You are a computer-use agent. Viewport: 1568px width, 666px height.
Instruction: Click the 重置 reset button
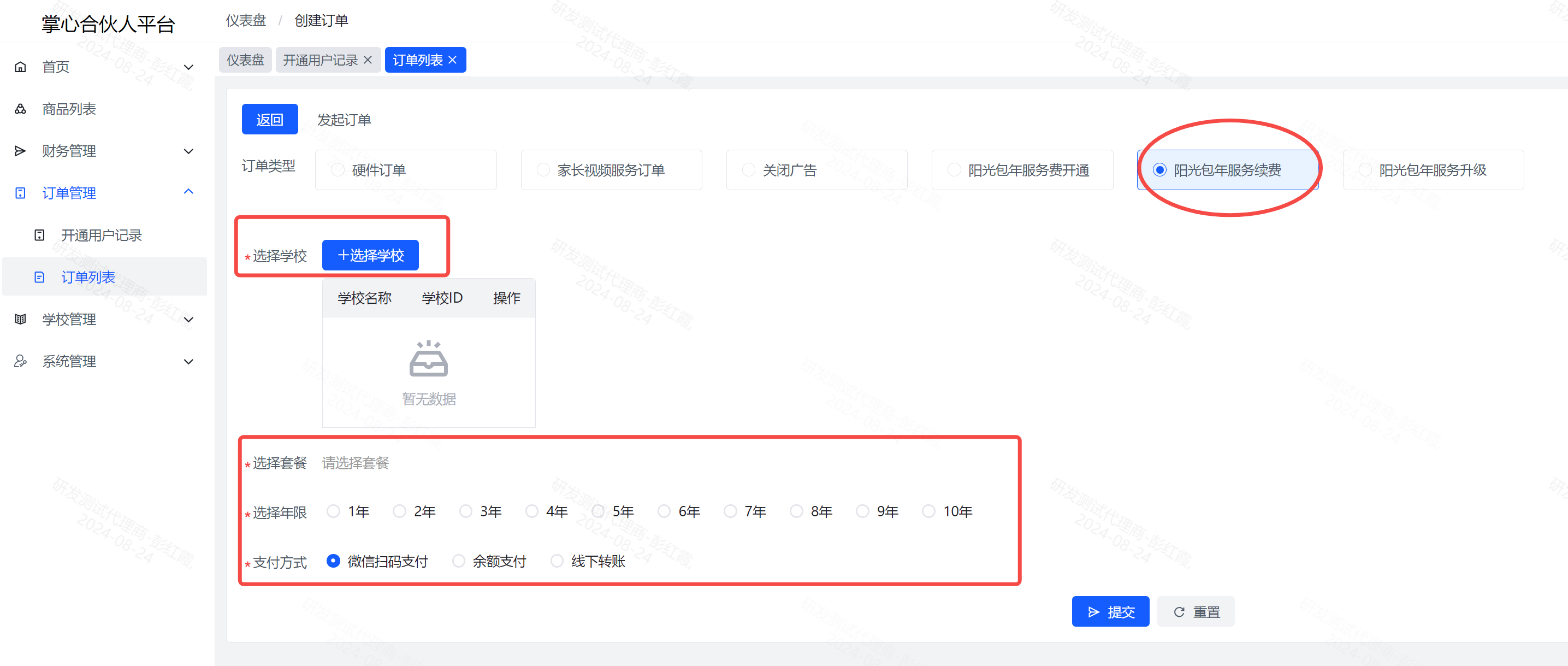tap(1196, 612)
